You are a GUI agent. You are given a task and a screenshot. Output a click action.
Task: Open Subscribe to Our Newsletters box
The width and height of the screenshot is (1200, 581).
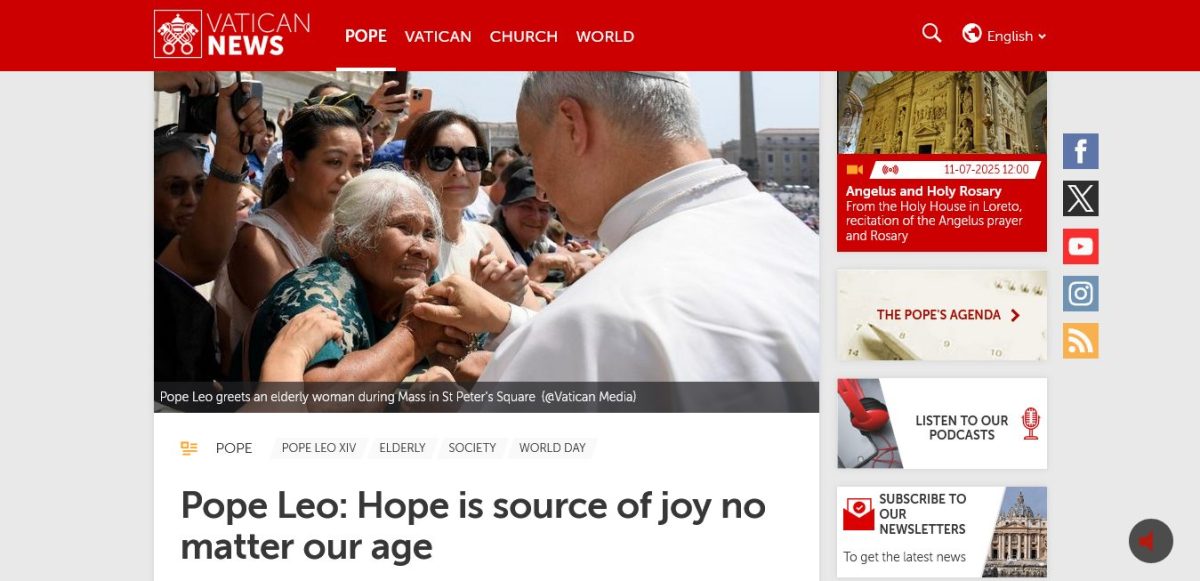click(x=941, y=532)
